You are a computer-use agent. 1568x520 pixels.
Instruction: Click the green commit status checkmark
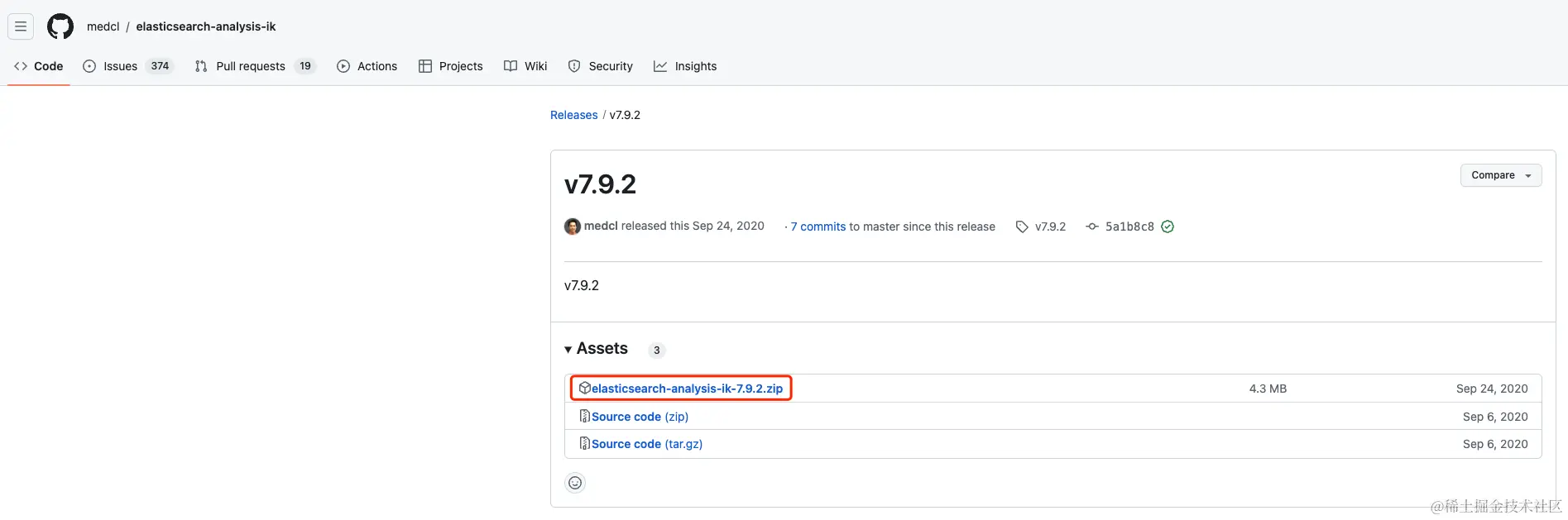click(1168, 227)
